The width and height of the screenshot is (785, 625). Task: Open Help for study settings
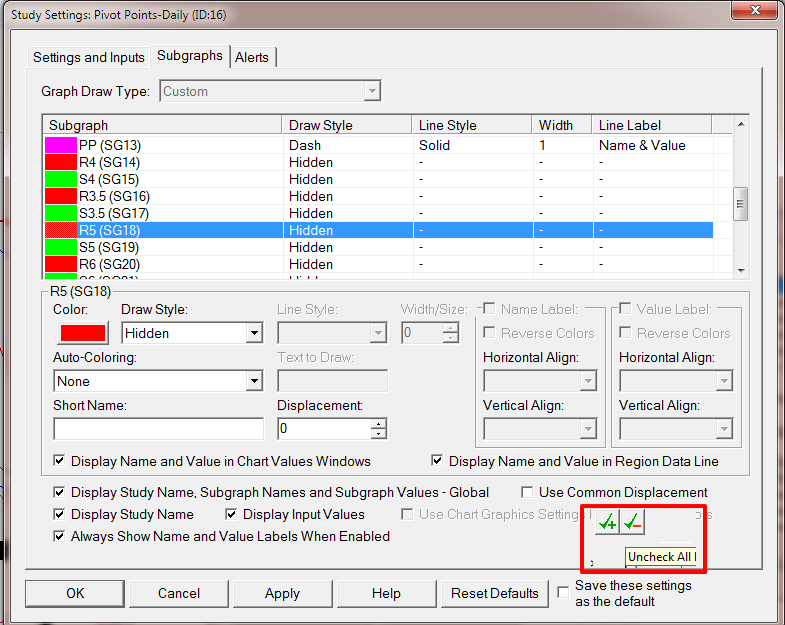[x=386, y=593]
